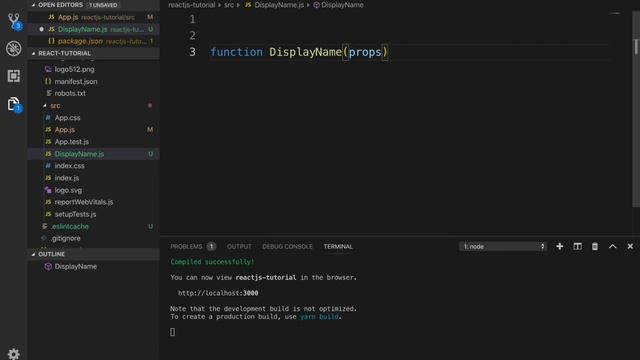The image size is (640, 360).
Task: Open App.js in open editors list
Action: pos(93,17)
